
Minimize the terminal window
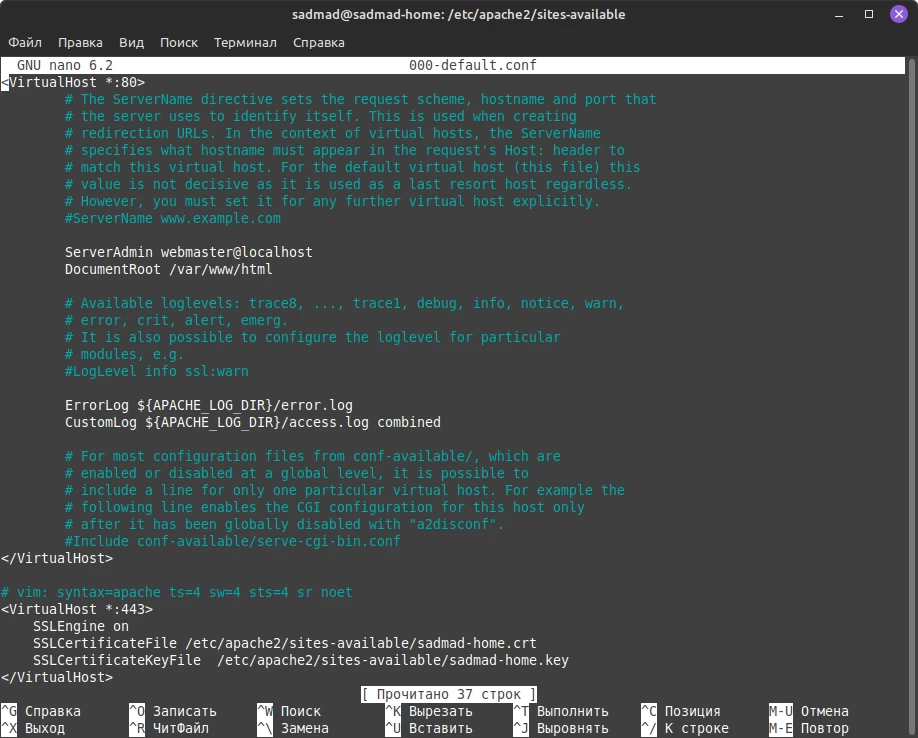click(x=842, y=14)
